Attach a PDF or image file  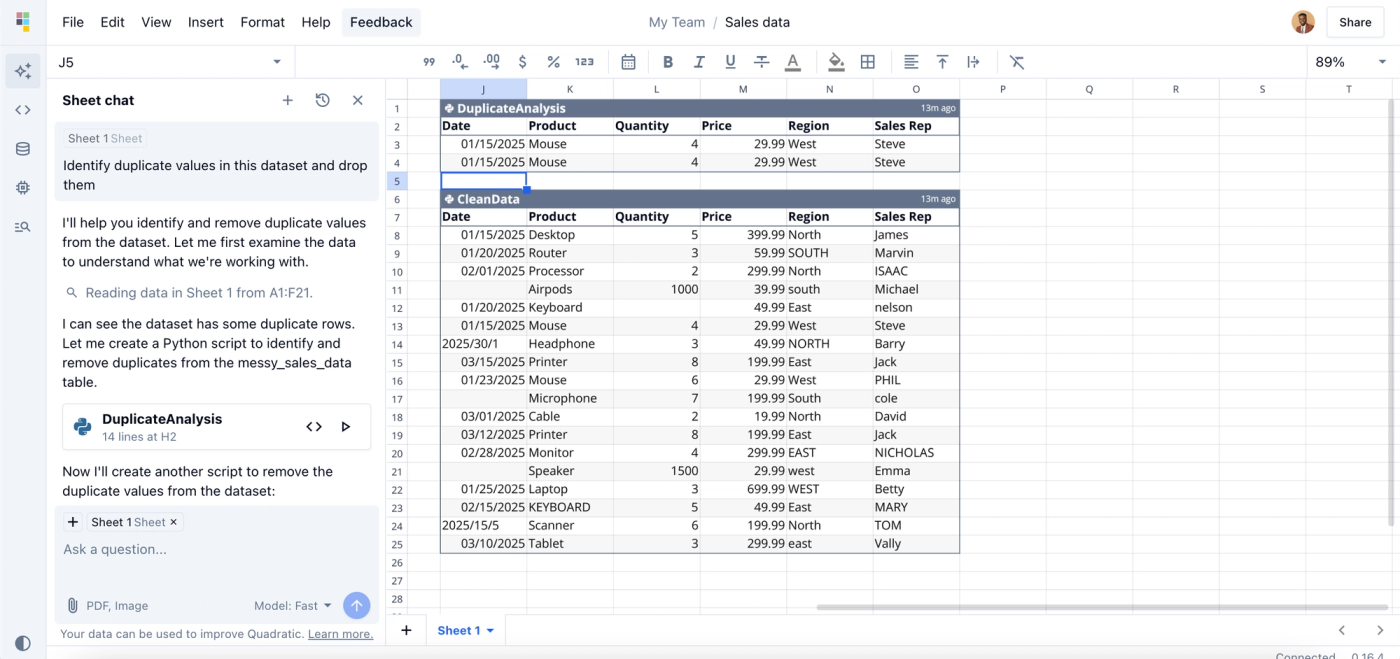pyautogui.click(x=107, y=605)
